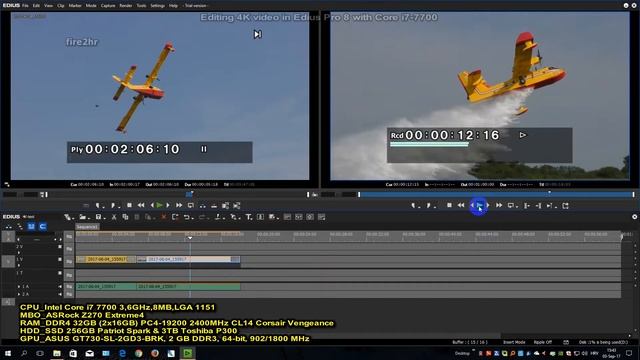Step to next frame in Recorder
640x360 pixels.
tap(488, 205)
